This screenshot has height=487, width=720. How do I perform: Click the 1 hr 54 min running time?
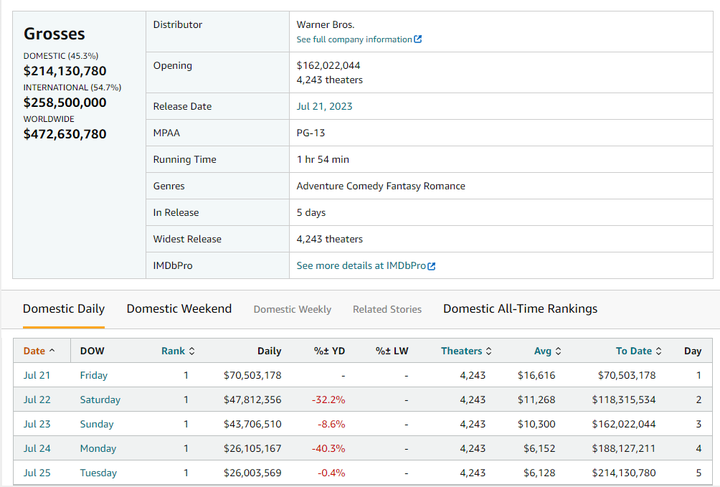[x=323, y=160]
